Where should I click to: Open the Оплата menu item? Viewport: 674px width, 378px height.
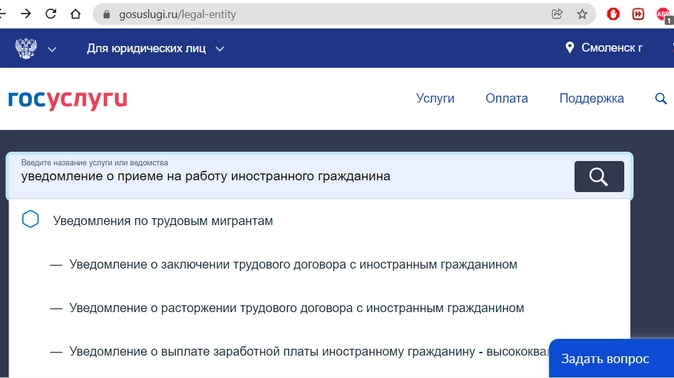click(x=506, y=98)
